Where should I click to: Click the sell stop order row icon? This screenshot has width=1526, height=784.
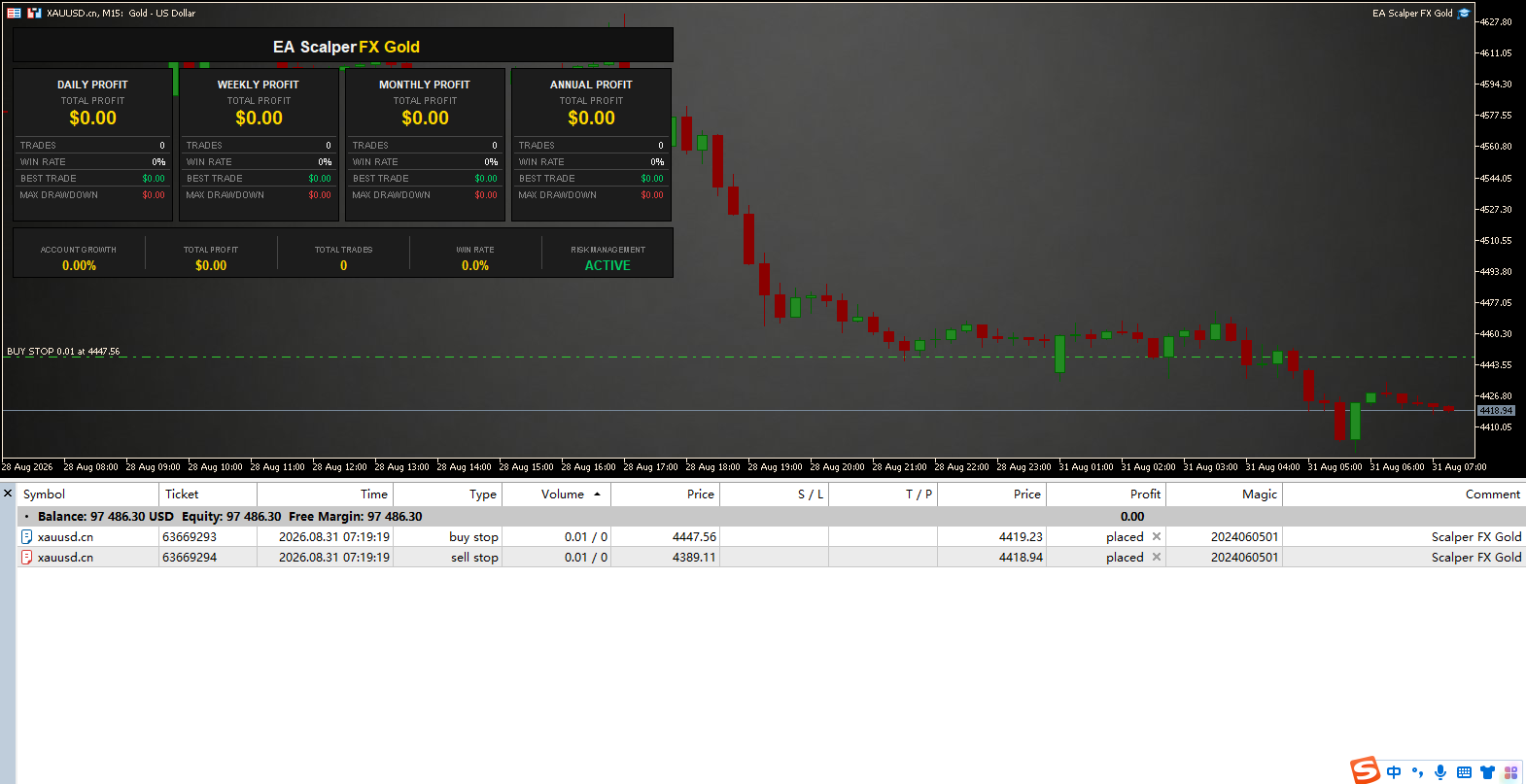(x=27, y=557)
